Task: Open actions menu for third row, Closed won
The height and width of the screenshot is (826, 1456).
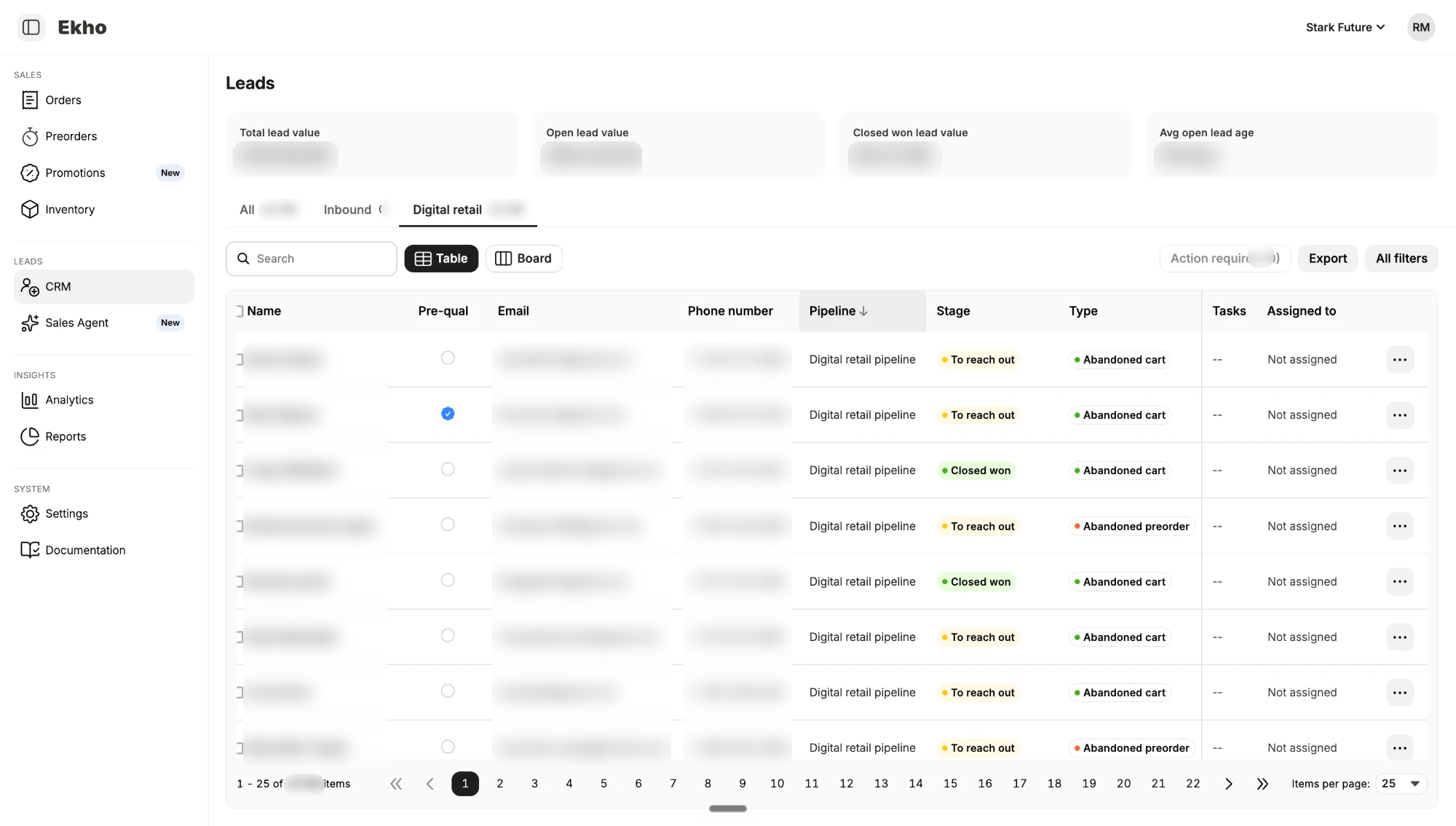Action: click(1399, 471)
